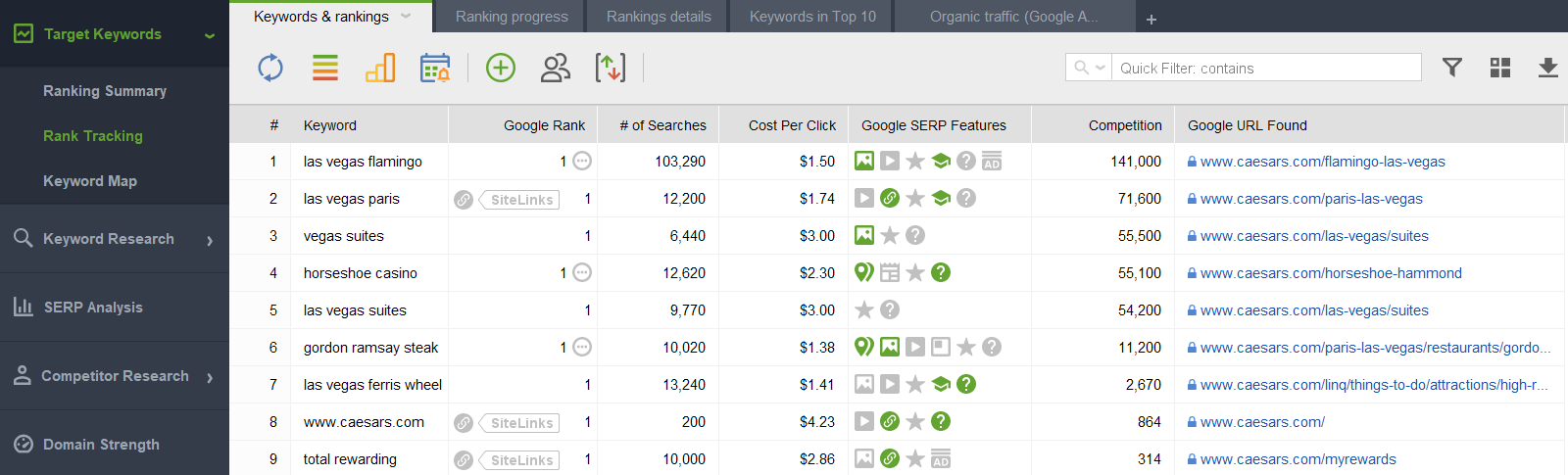1568x475 pixels.
Task: Expand the Keyword Research arrow
Action: [x=210, y=240]
